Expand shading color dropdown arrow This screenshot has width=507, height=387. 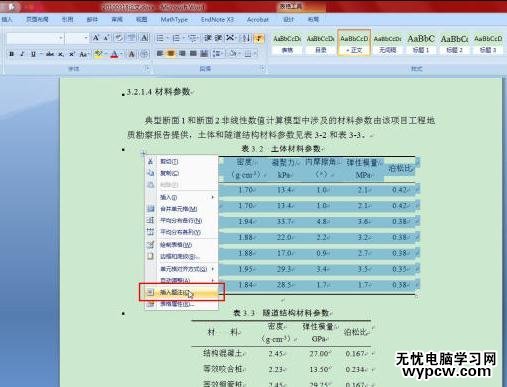tap(240, 53)
